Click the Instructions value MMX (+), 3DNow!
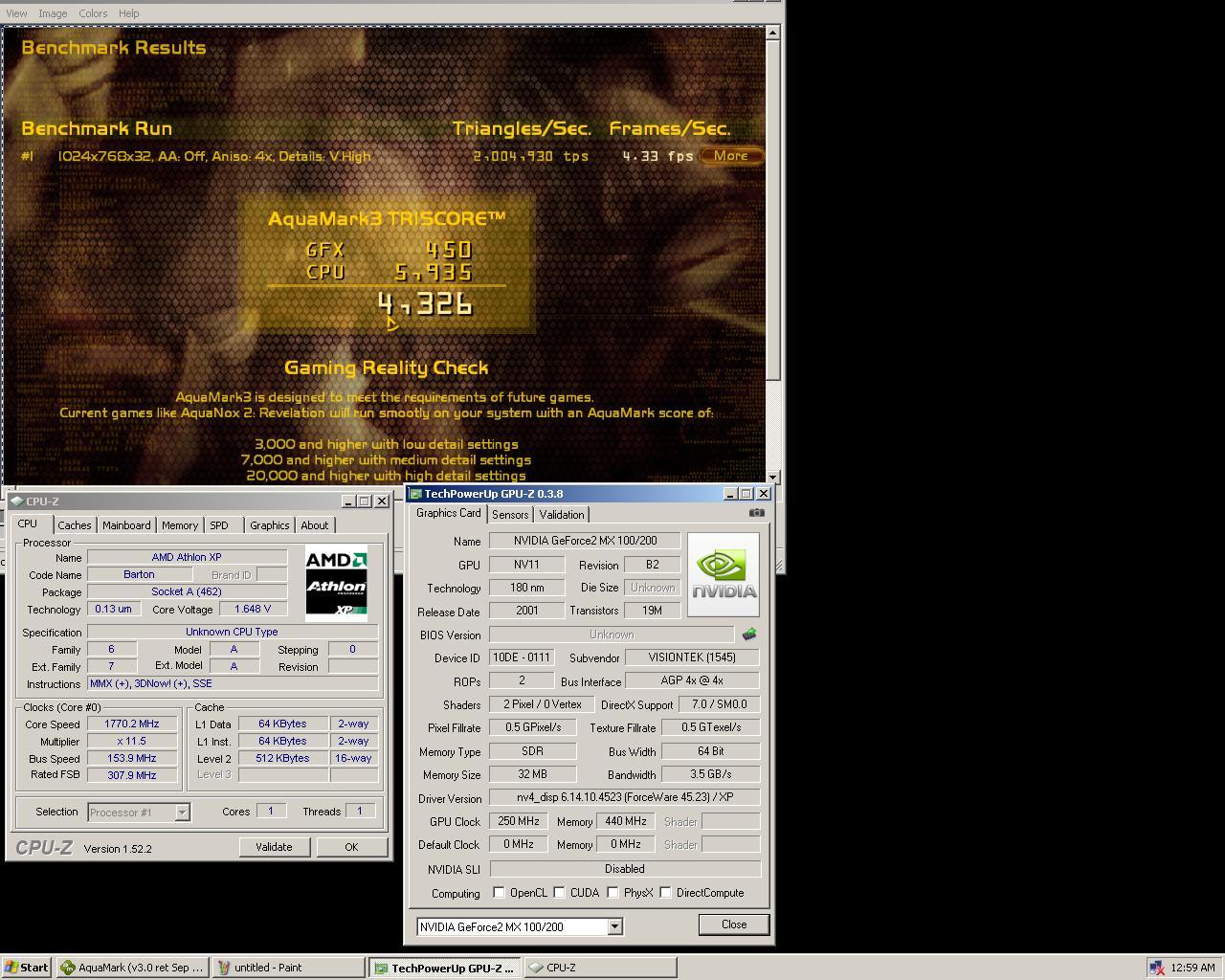This screenshot has width=1225, height=980. pos(234,684)
